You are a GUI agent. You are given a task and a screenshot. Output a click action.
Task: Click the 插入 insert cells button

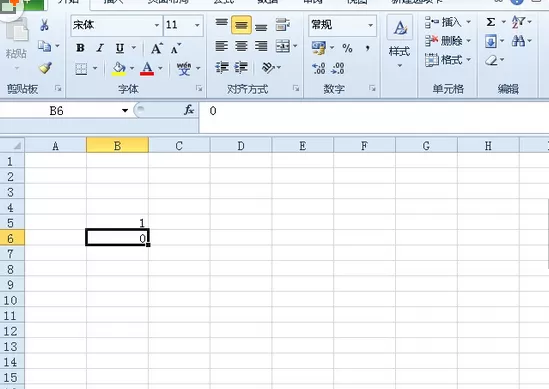coord(447,22)
